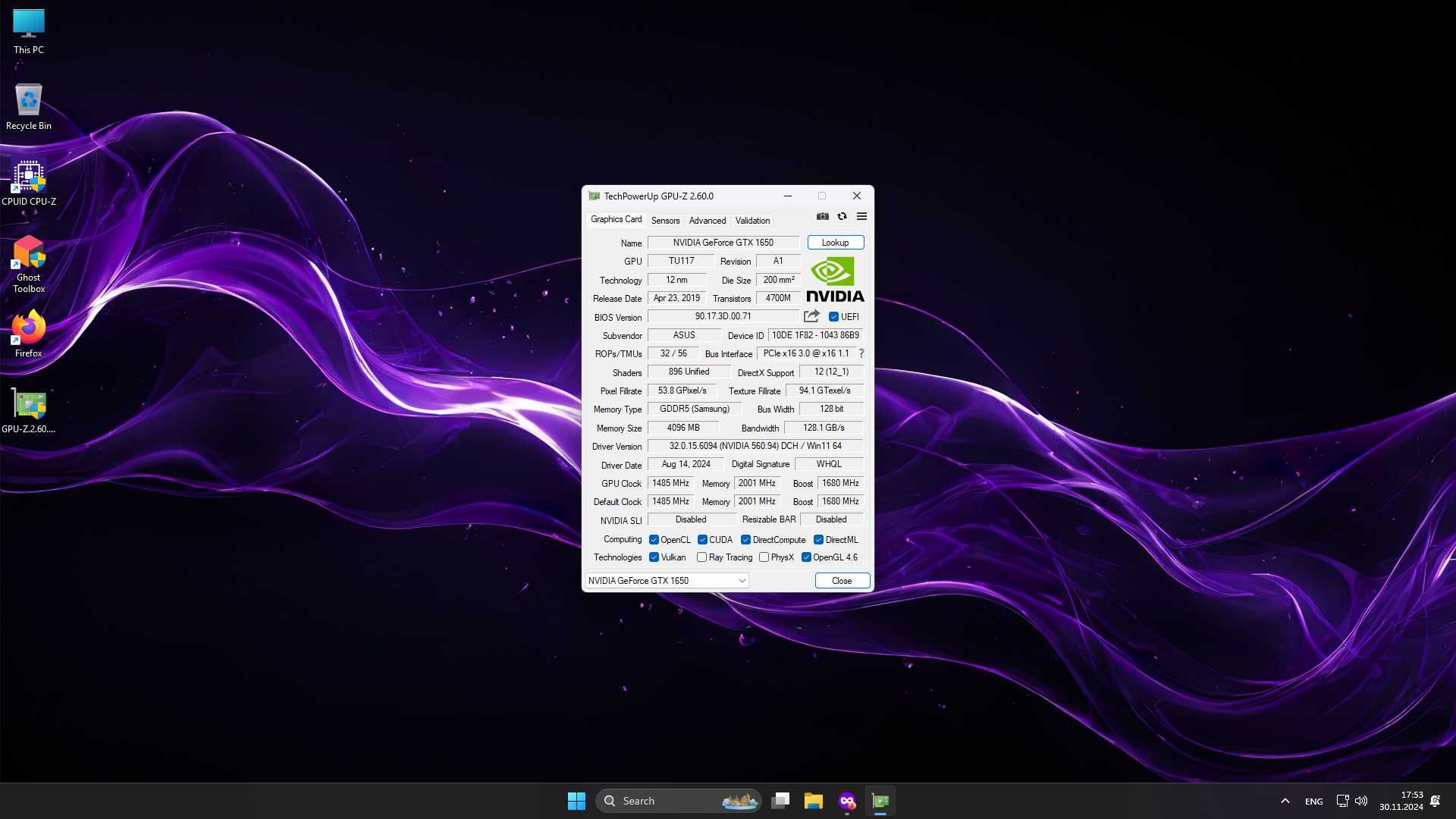Image resolution: width=1456 pixels, height=819 pixels.
Task: Open the Windows Start menu
Action: [576, 801]
